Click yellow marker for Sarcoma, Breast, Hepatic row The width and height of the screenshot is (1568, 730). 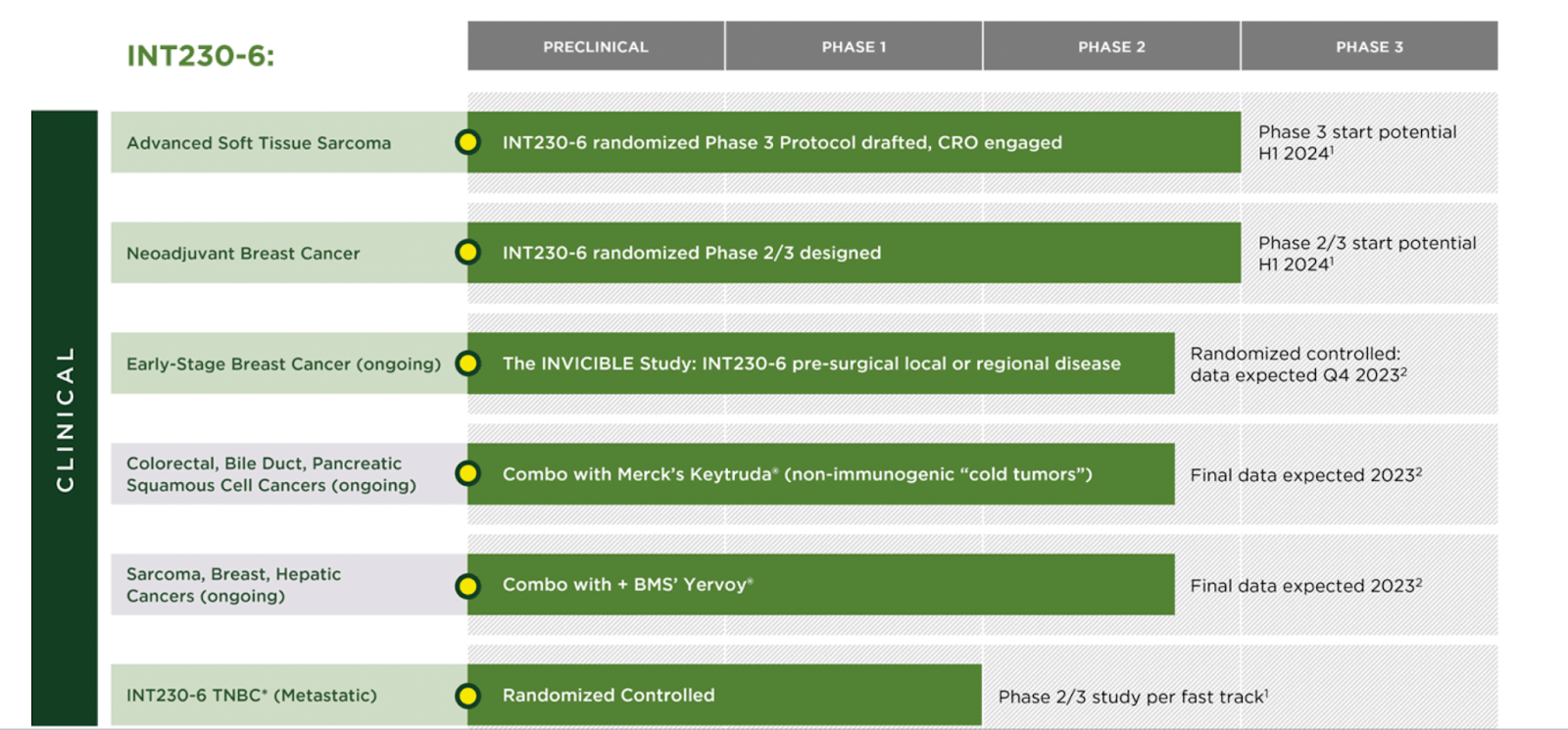click(467, 586)
